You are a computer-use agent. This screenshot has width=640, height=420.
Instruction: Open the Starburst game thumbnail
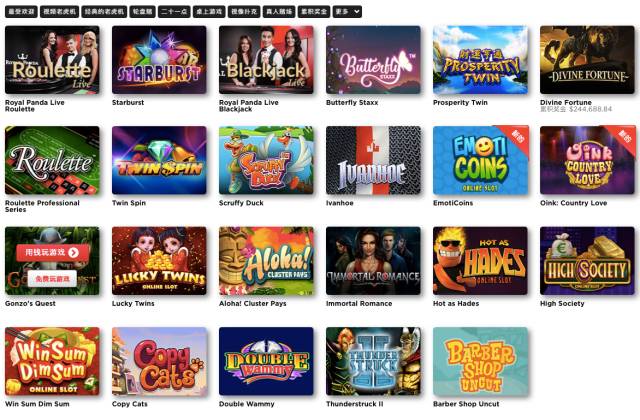(159, 60)
